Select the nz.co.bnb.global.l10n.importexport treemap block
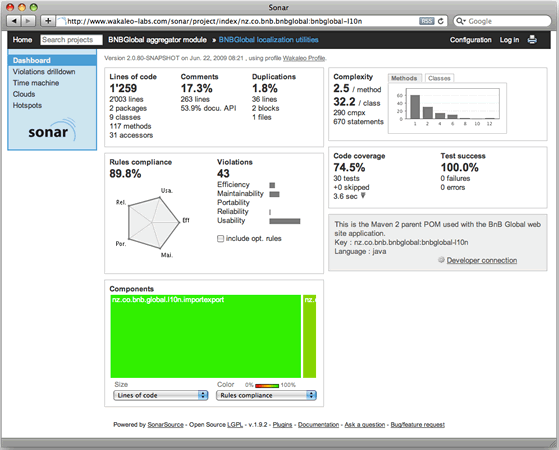559x450 pixels. point(206,336)
